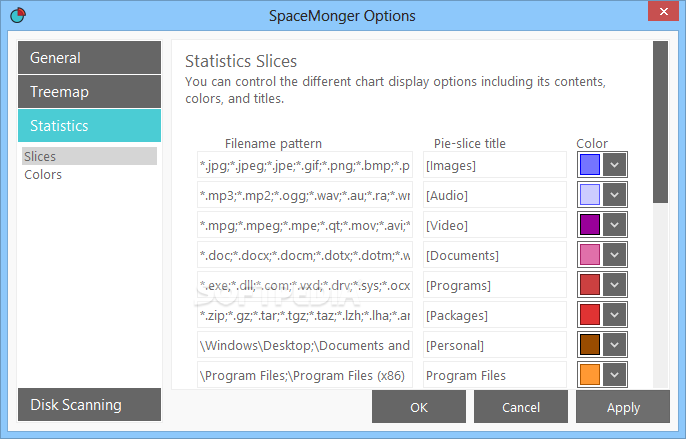Viewport: 686px width, 439px height.
Task: Click the brown color swatch for Personal
Action: click(590, 344)
